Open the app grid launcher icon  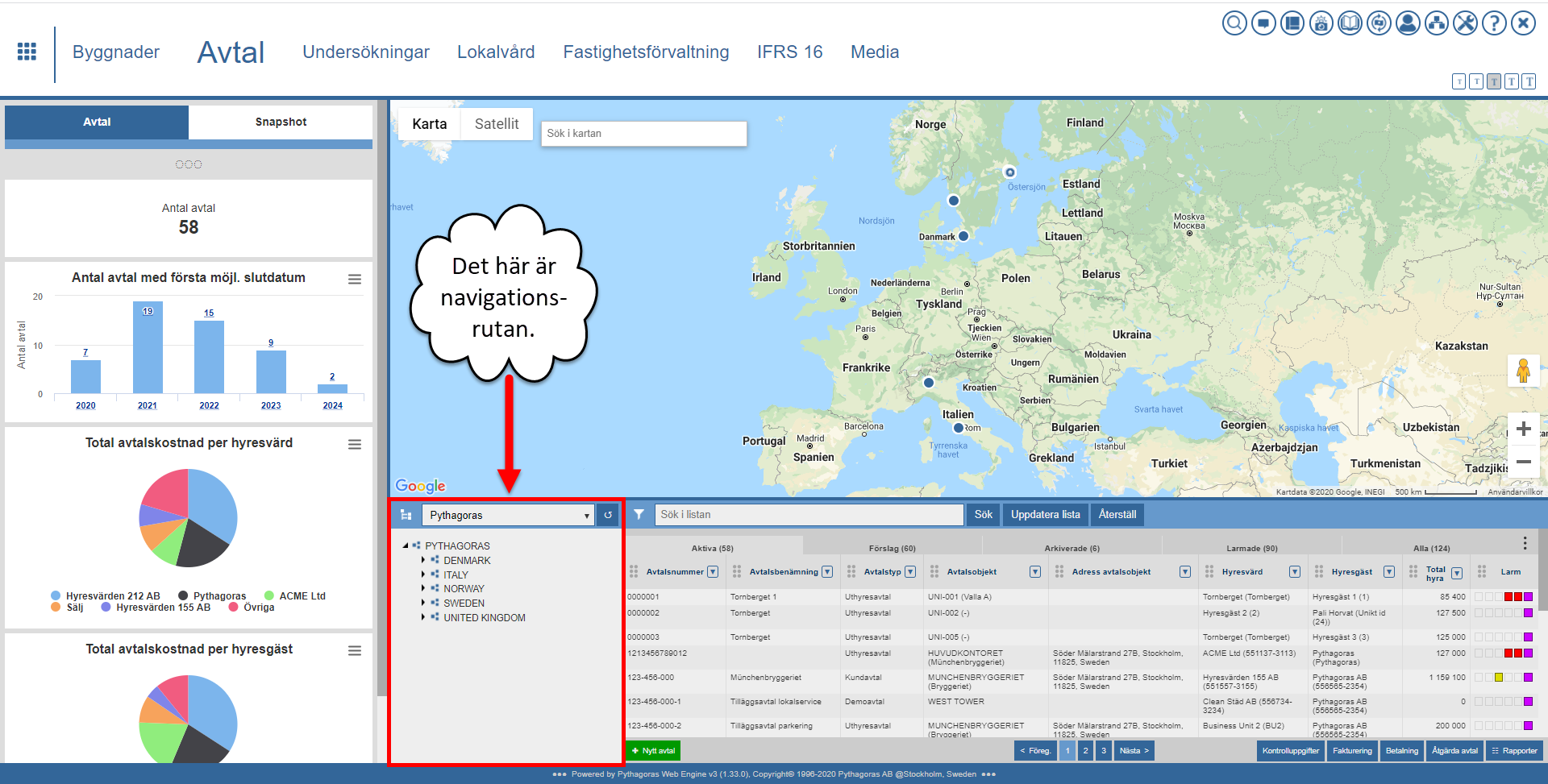27,52
